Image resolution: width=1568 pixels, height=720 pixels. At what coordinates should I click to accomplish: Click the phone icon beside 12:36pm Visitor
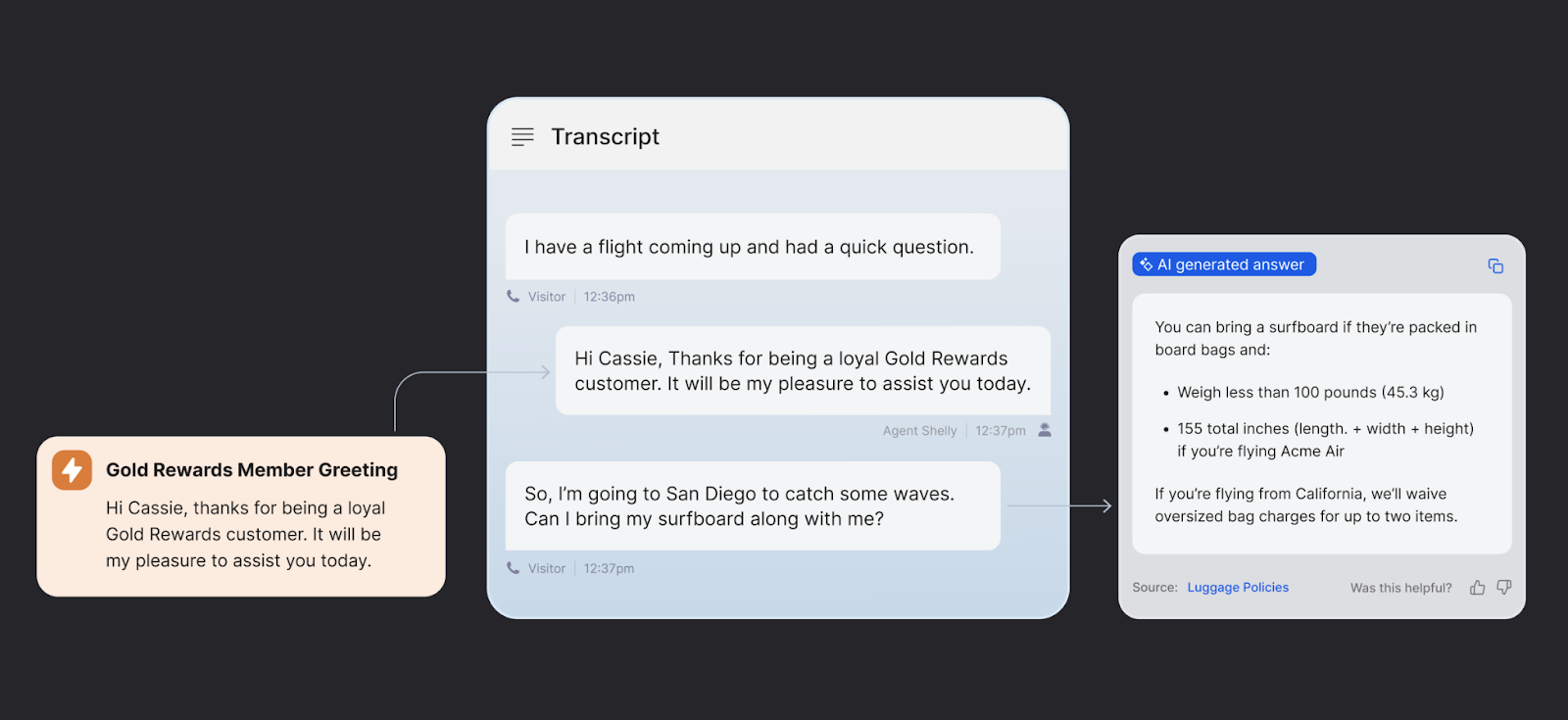tap(514, 297)
